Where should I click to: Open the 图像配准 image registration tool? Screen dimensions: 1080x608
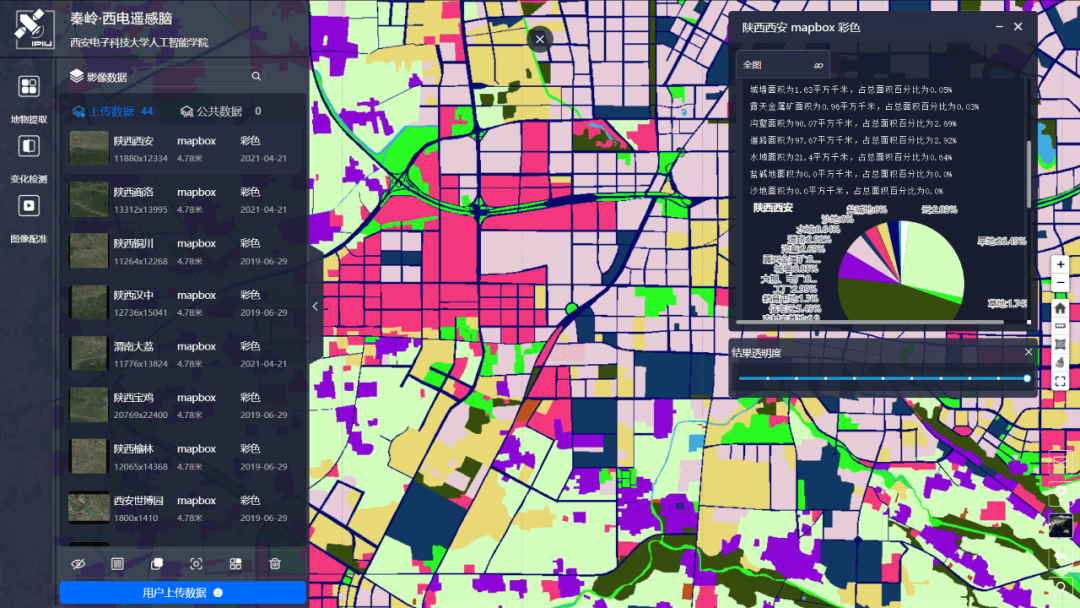(x=29, y=206)
